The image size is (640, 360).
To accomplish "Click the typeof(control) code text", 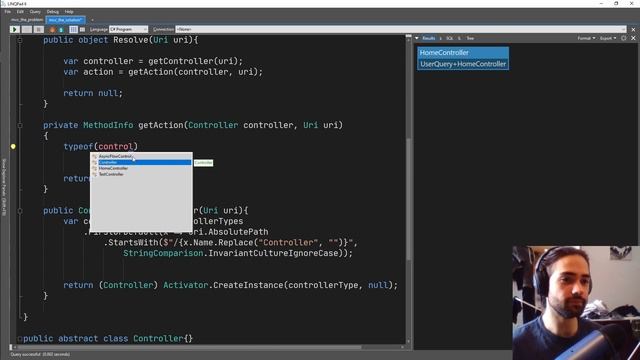I will coord(101,147).
